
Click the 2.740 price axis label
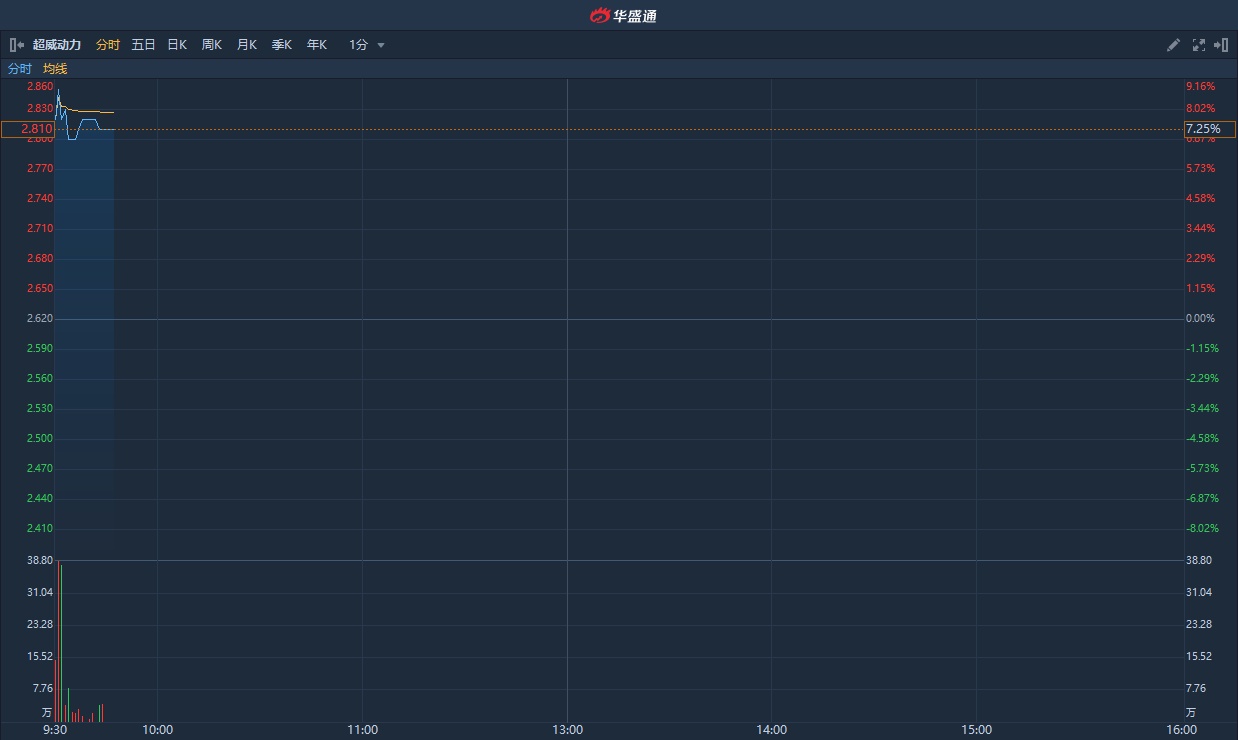[40, 198]
